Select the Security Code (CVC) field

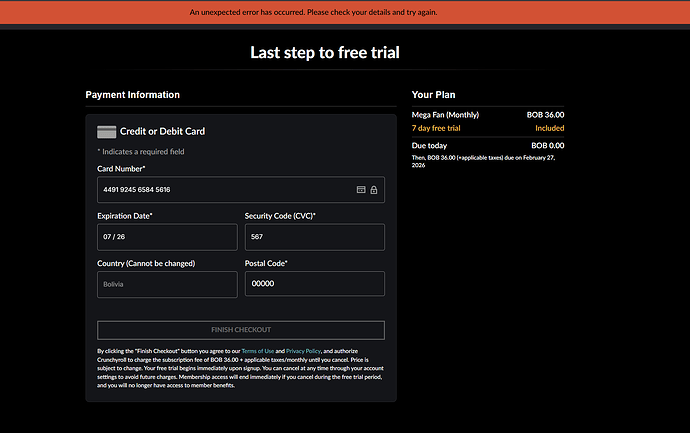tap(314, 237)
